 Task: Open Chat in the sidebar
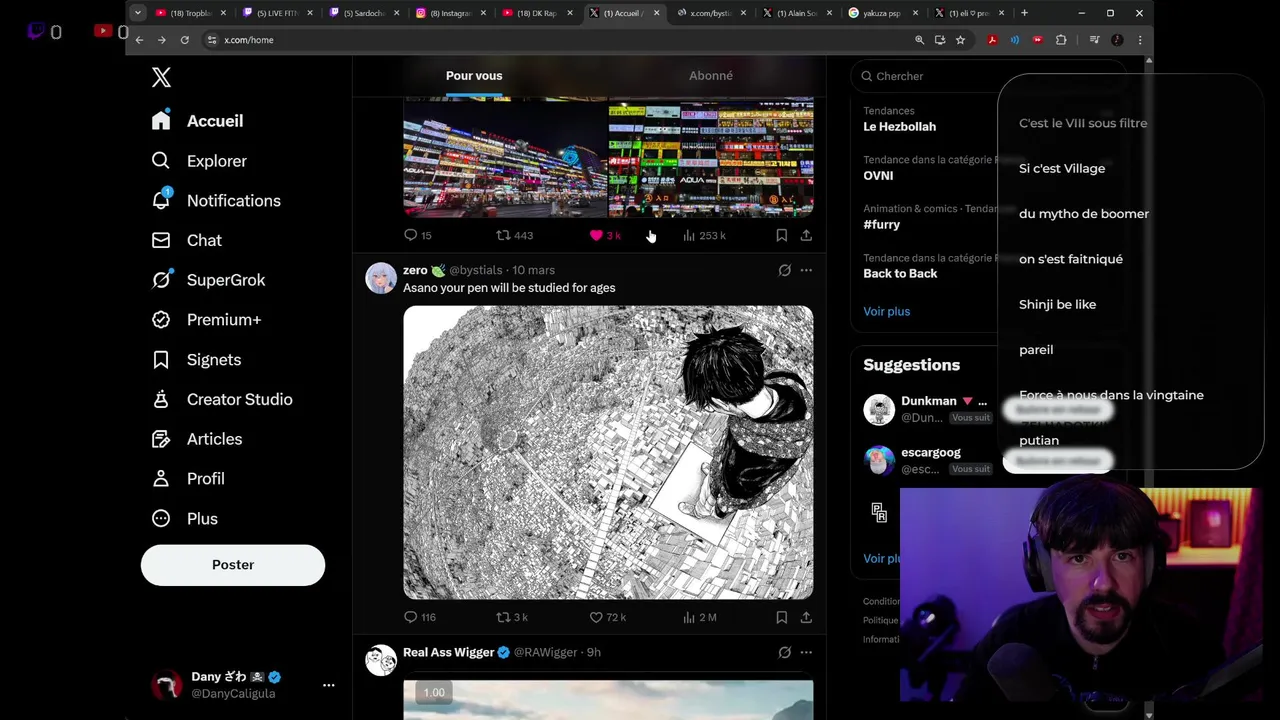186,240
